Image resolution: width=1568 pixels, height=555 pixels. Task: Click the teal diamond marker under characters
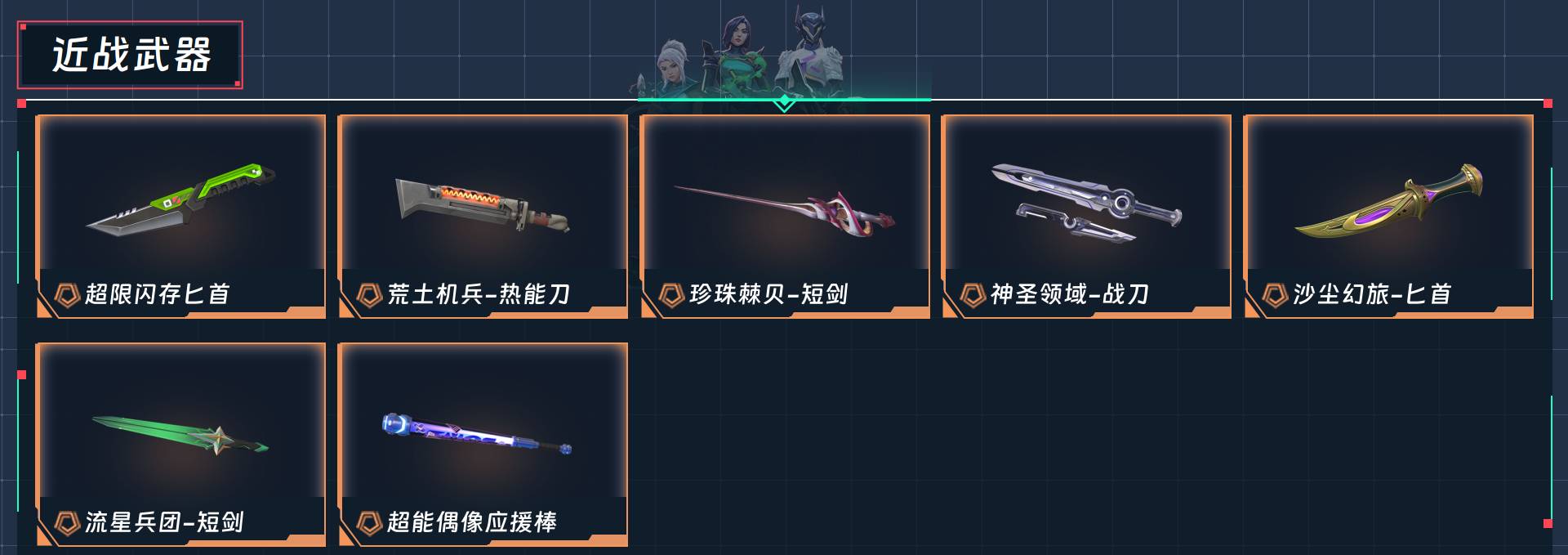click(x=784, y=102)
